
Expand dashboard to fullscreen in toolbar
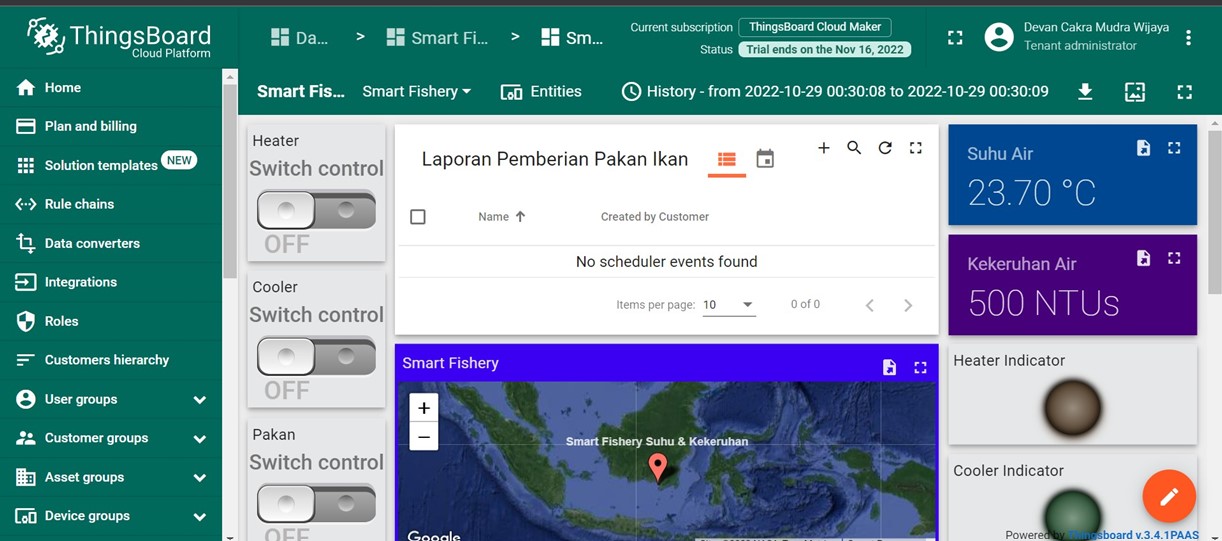pyautogui.click(x=1185, y=92)
